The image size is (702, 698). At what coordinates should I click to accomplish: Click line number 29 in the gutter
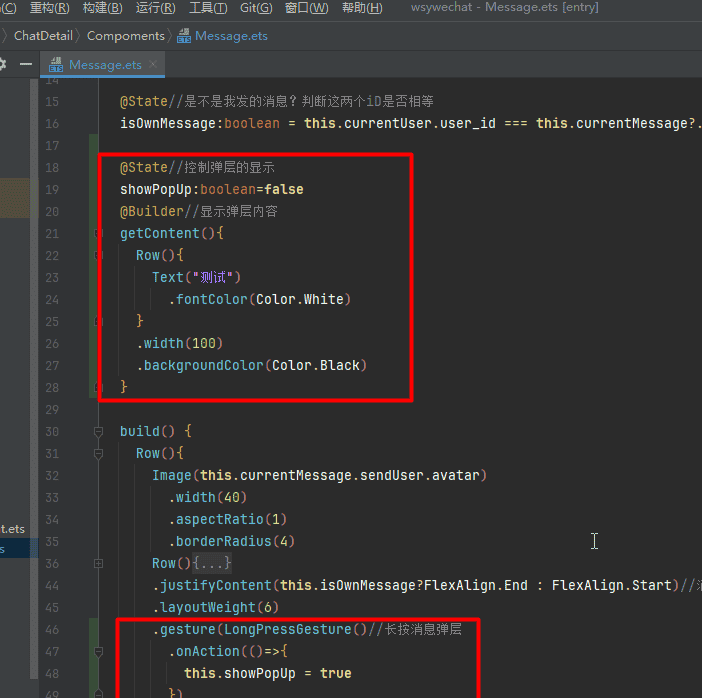tap(52, 409)
